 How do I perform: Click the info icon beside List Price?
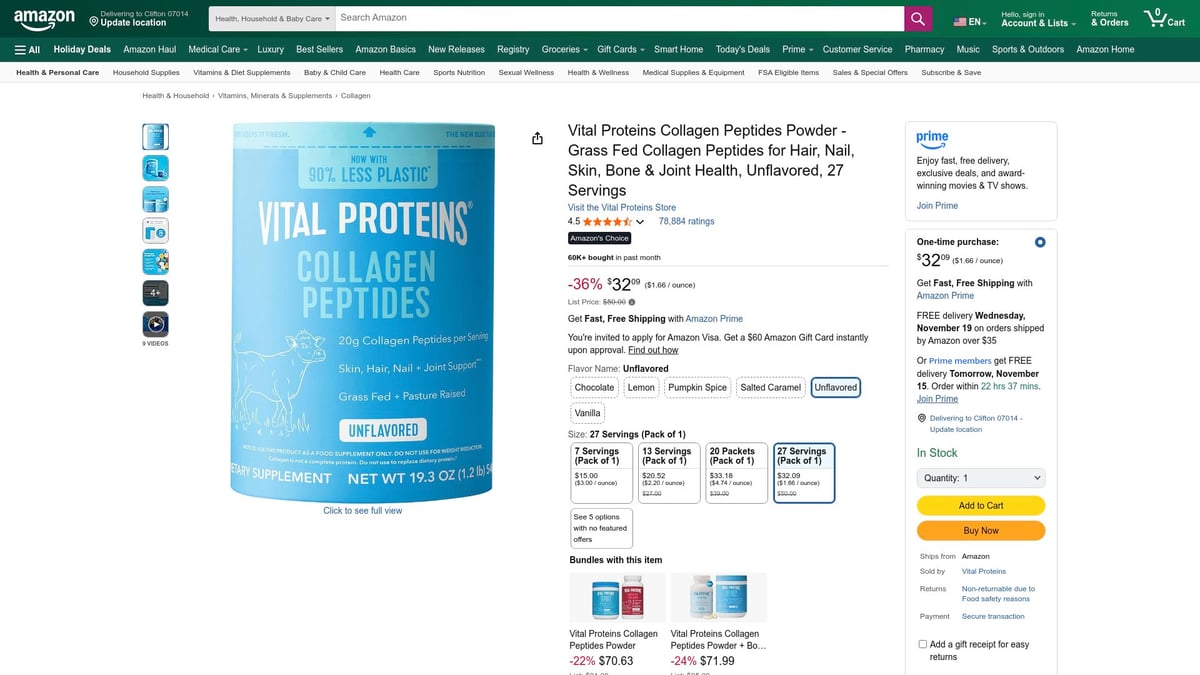coord(631,301)
